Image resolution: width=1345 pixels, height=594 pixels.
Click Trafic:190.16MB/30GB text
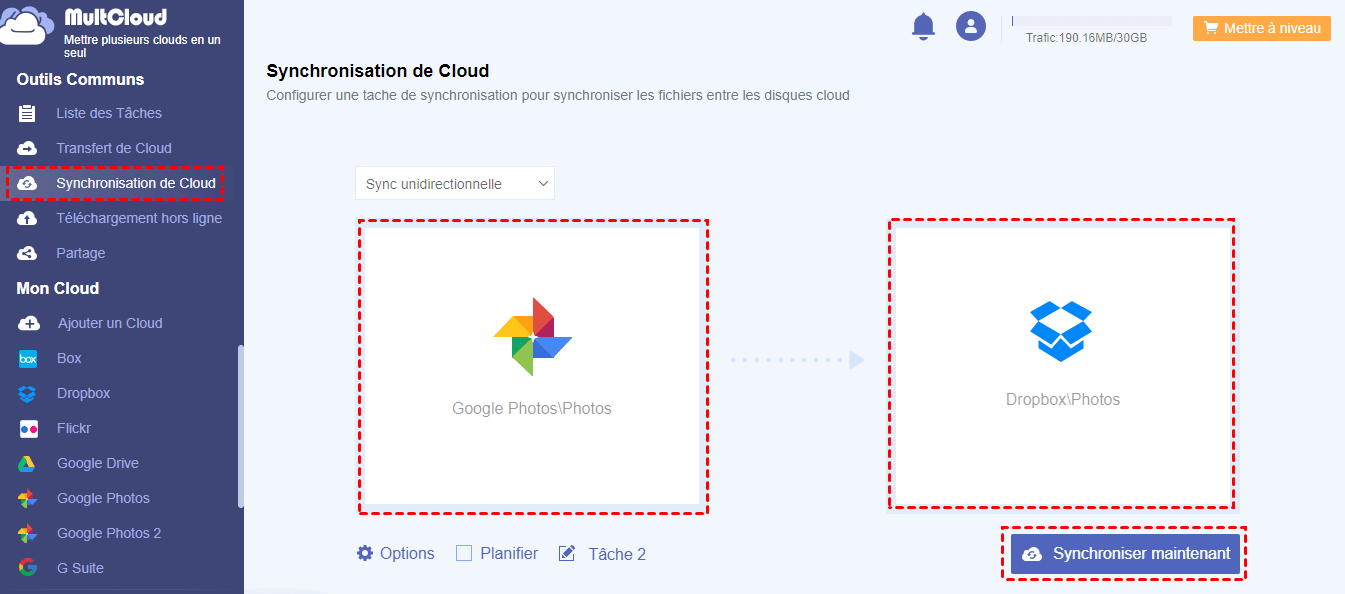pos(1086,38)
